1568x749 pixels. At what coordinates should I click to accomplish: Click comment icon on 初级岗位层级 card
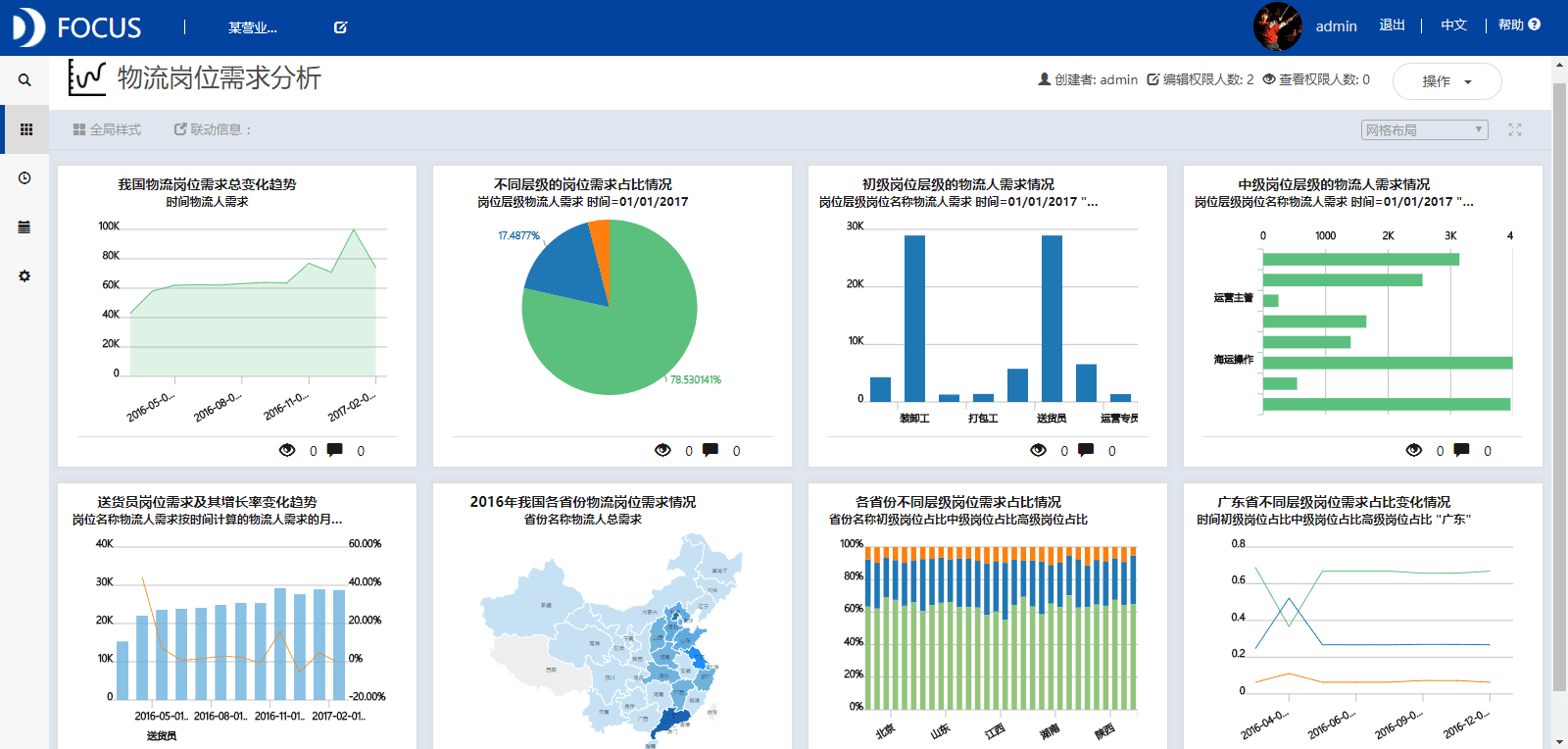[1086, 450]
